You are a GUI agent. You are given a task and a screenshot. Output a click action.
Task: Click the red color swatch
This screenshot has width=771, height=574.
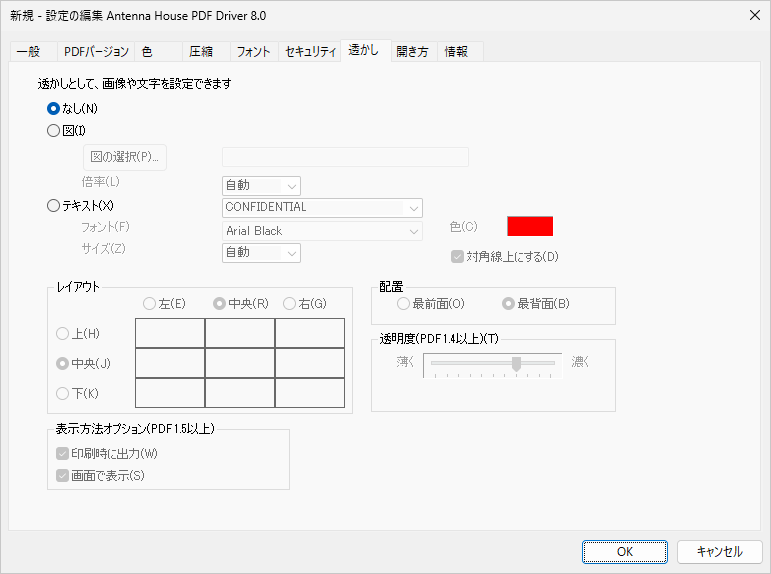pos(529,226)
